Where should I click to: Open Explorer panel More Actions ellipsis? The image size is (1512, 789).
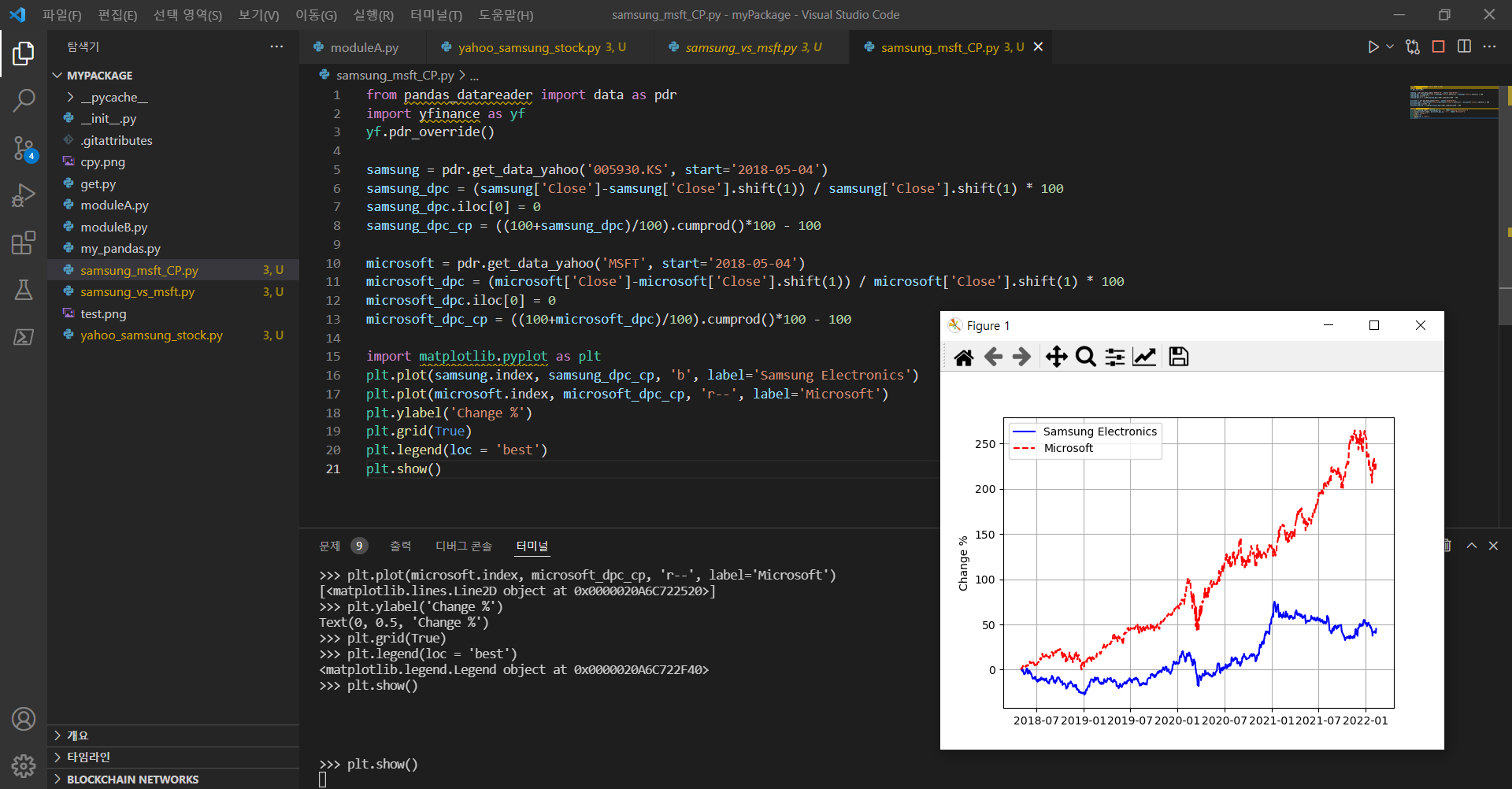pyautogui.click(x=276, y=46)
